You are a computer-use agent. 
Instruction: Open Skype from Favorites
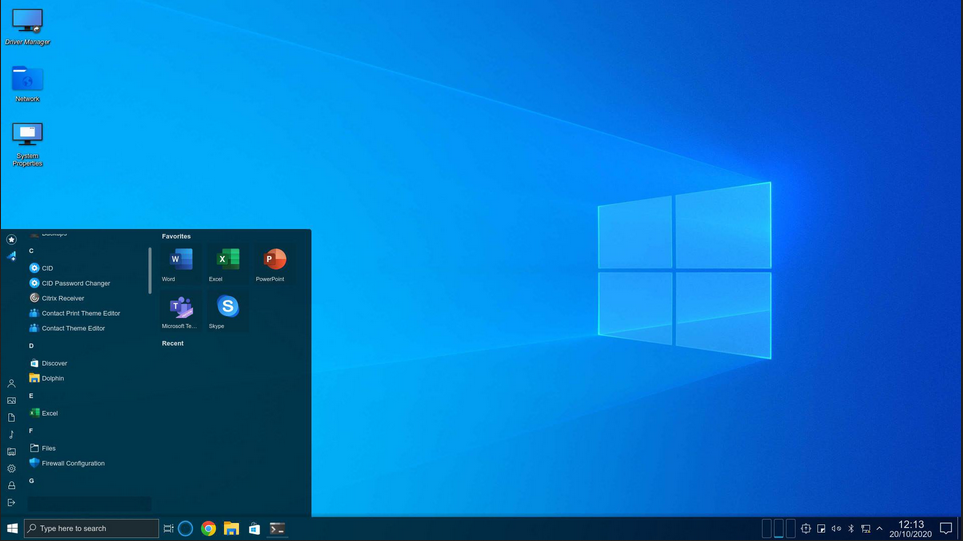coord(228,311)
